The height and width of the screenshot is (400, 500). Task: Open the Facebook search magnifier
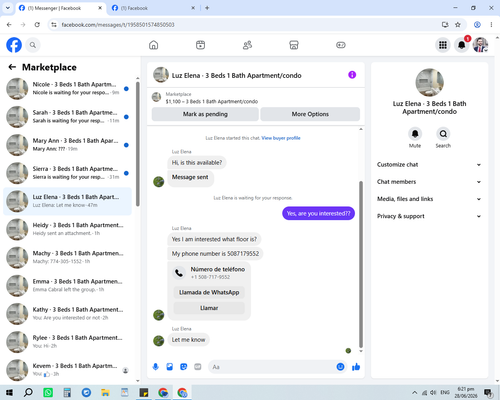pos(33,45)
